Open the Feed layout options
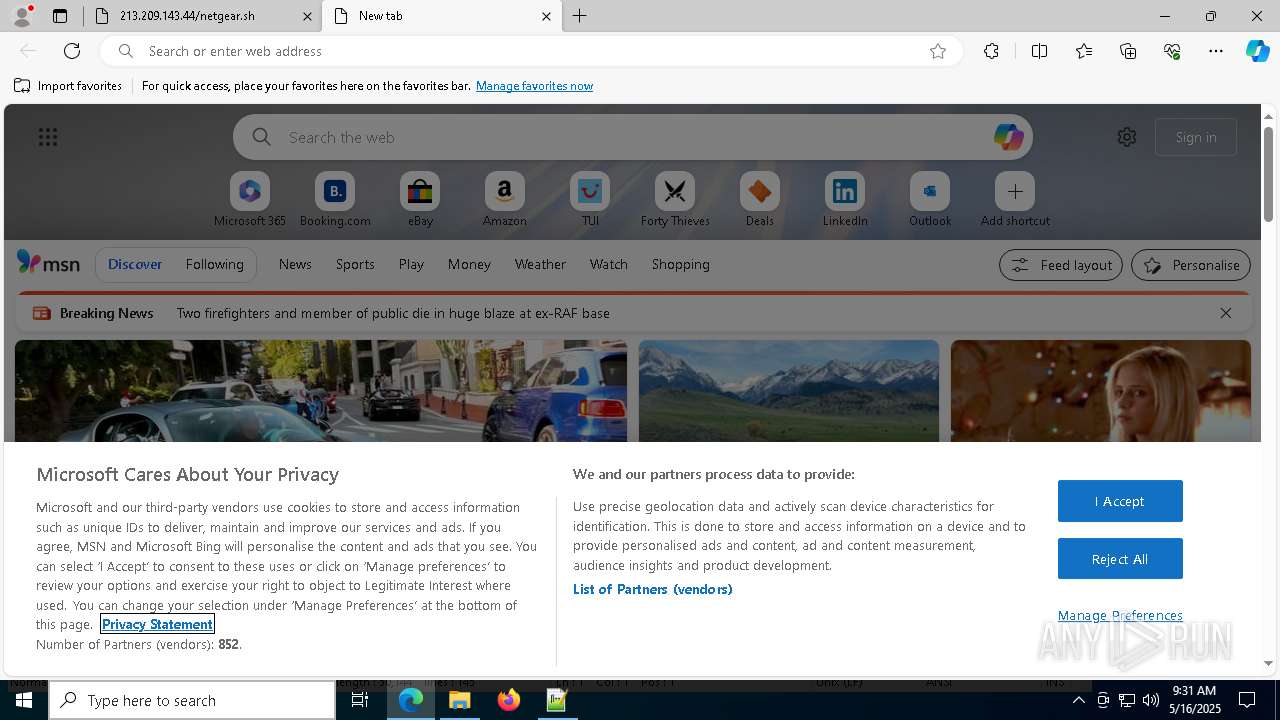Screen dimensions: 1280x720 pos(1060,265)
